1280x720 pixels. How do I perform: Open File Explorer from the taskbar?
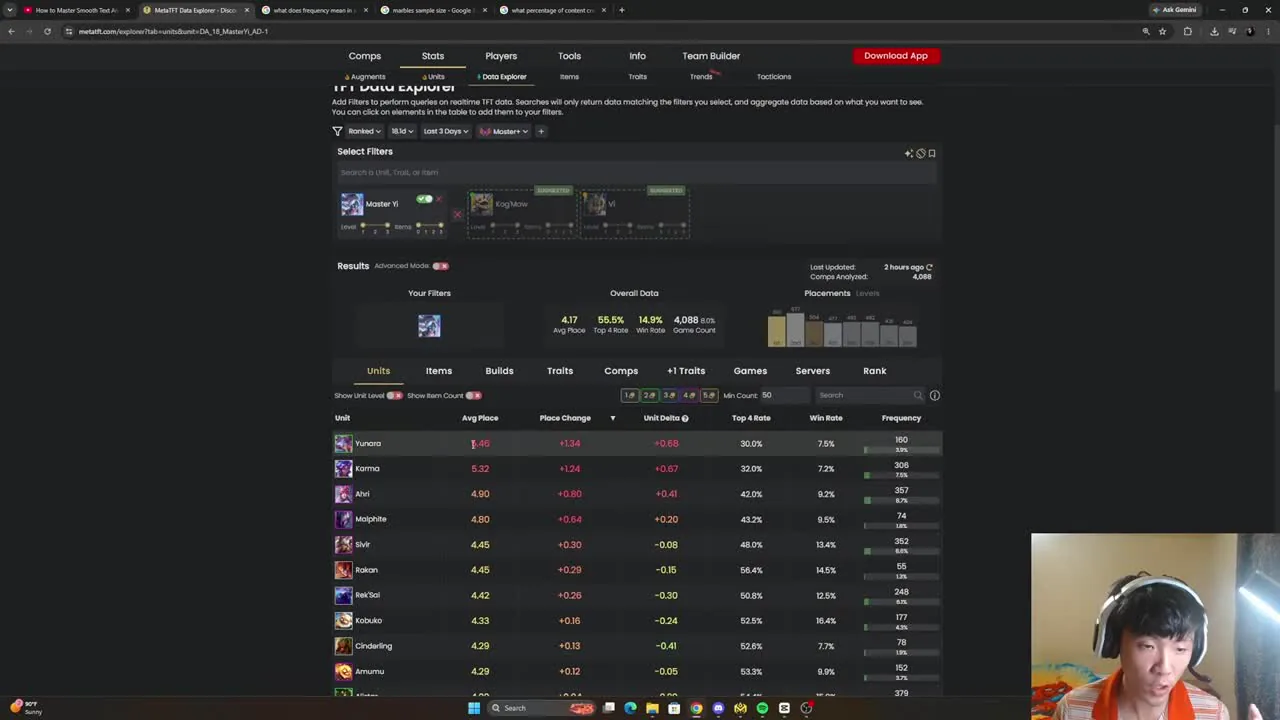[x=652, y=708]
